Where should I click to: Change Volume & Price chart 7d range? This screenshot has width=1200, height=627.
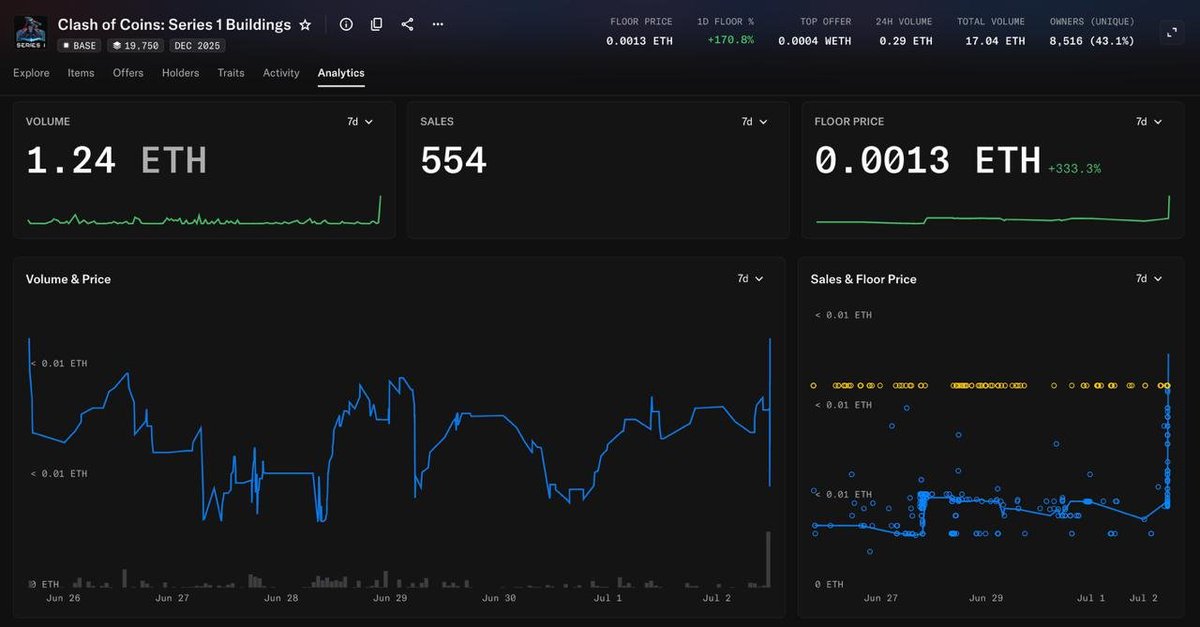[750, 279]
